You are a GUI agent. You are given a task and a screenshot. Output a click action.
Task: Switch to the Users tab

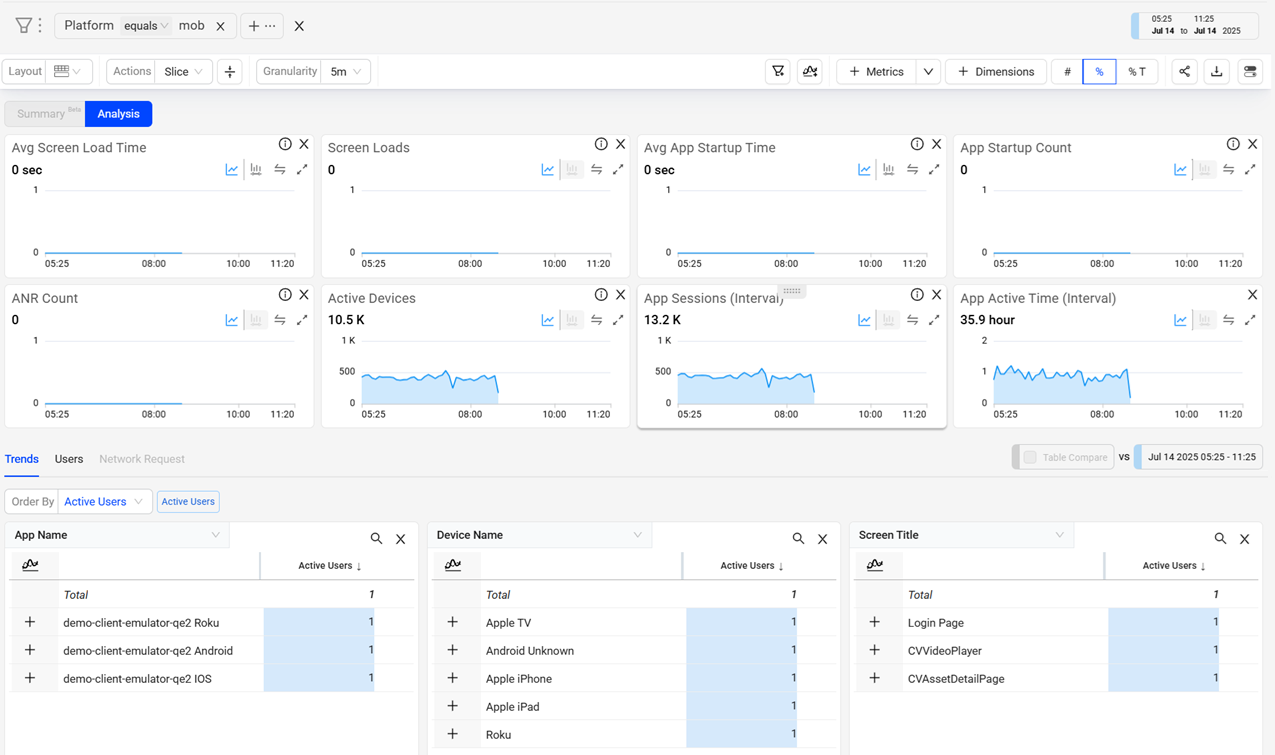(69, 459)
